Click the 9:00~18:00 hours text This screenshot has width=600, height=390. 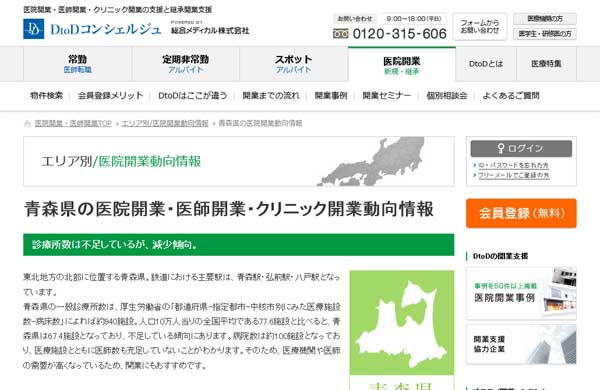pos(414,19)
